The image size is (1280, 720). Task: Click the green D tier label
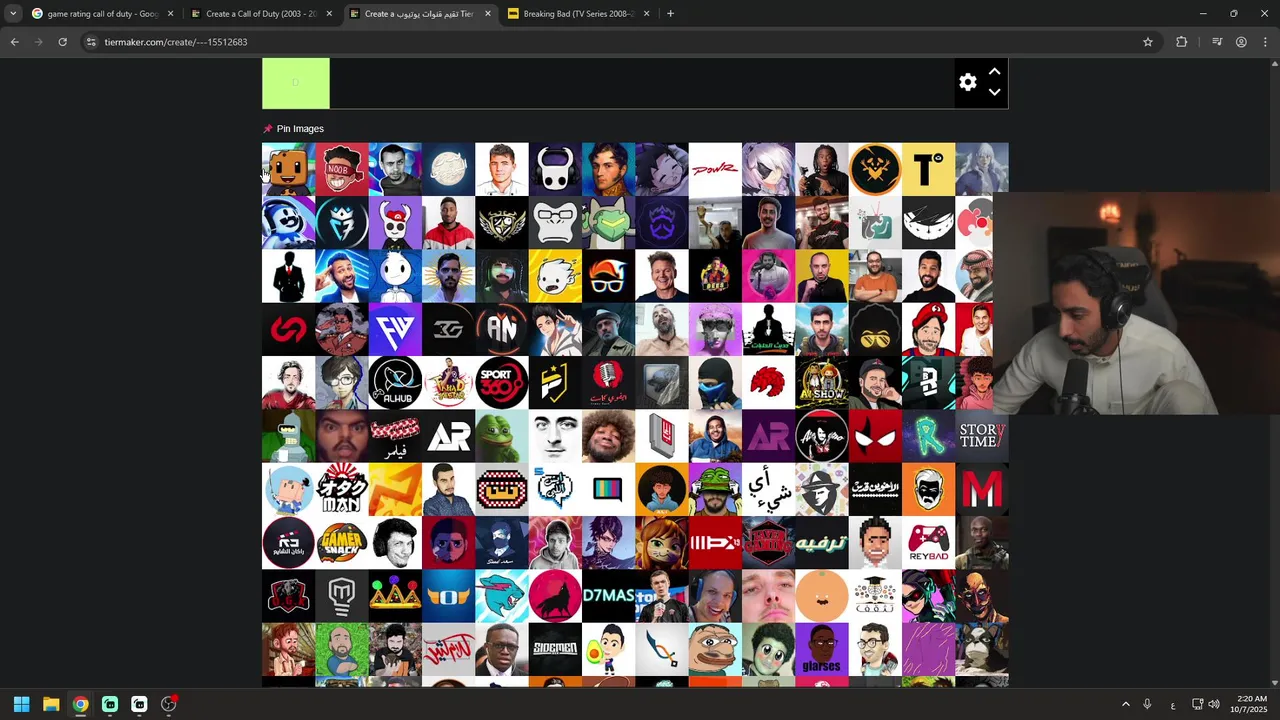click(x=295, y=83)
